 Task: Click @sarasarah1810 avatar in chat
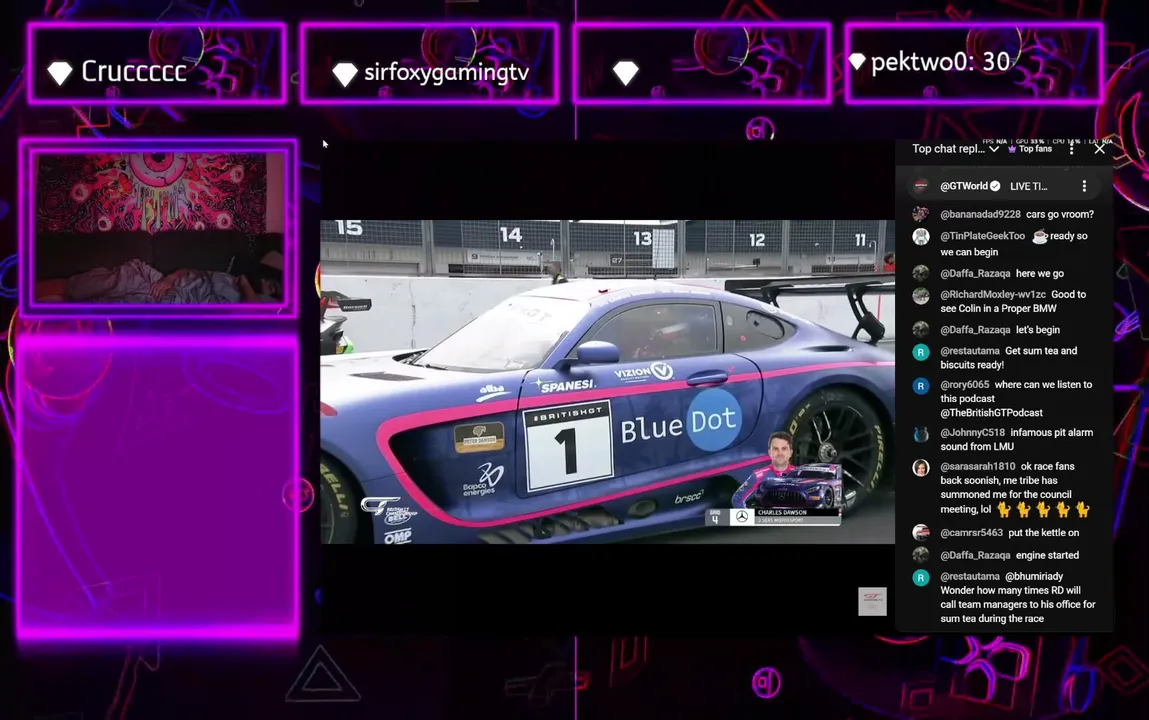921,467
